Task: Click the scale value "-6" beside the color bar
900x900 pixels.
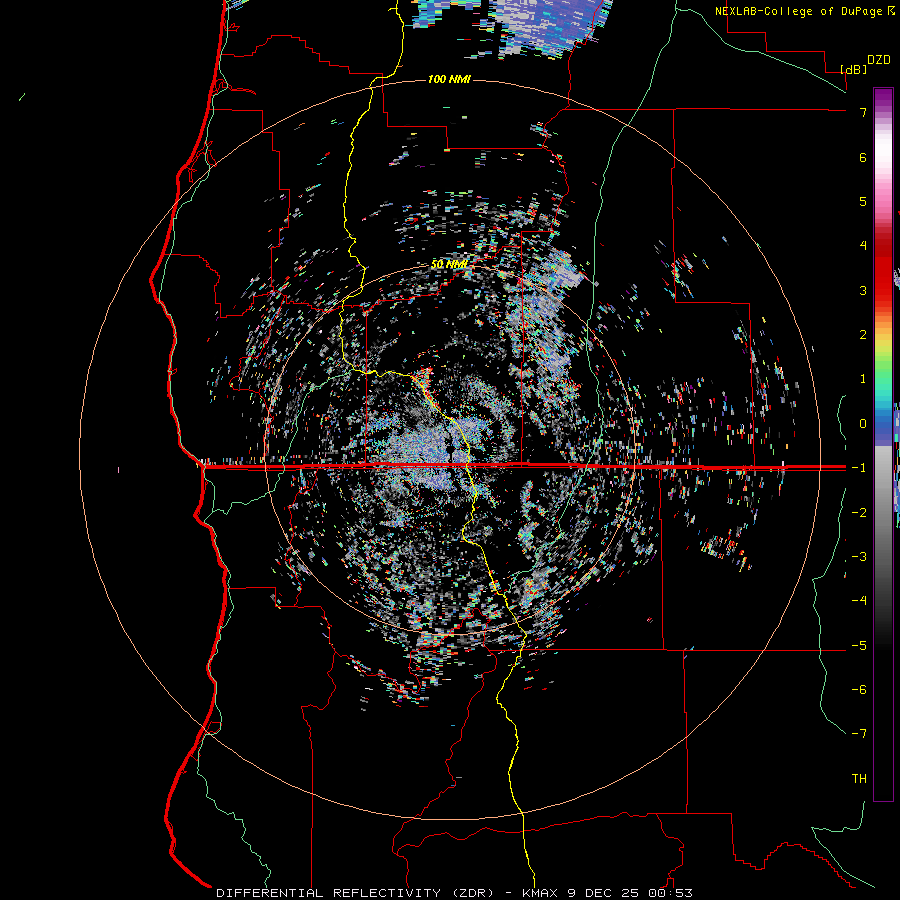Action: tap(859, 690)
